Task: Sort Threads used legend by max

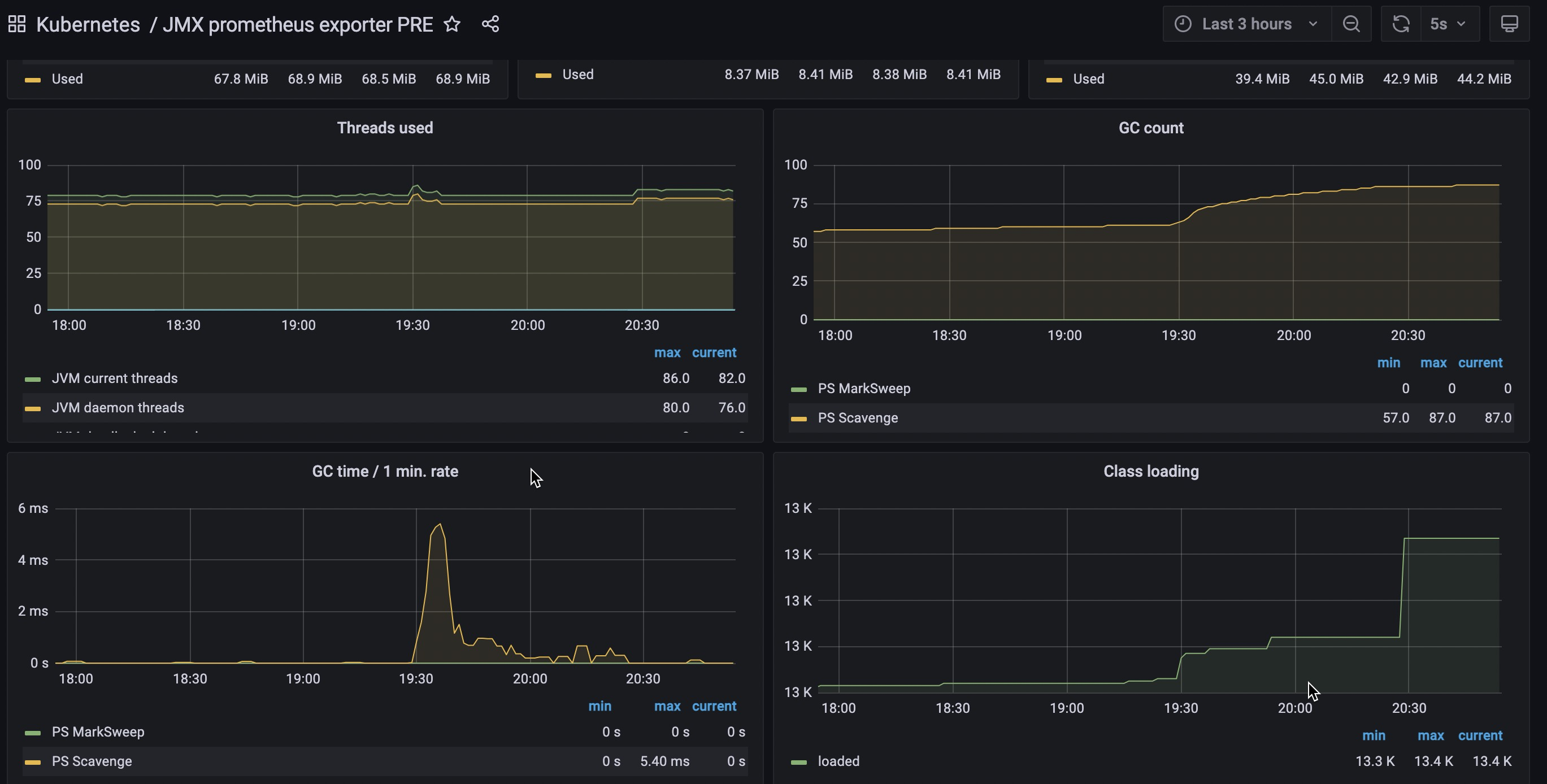Action: click(667, 352)
